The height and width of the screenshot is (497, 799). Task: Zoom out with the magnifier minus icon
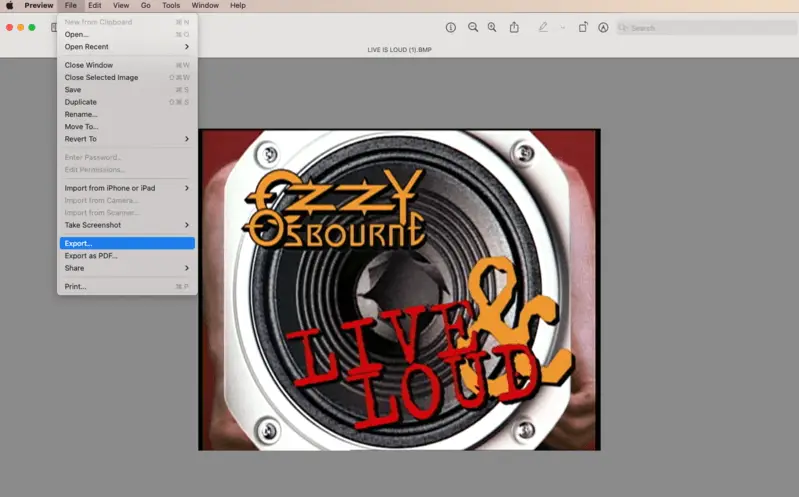(473, 28)
